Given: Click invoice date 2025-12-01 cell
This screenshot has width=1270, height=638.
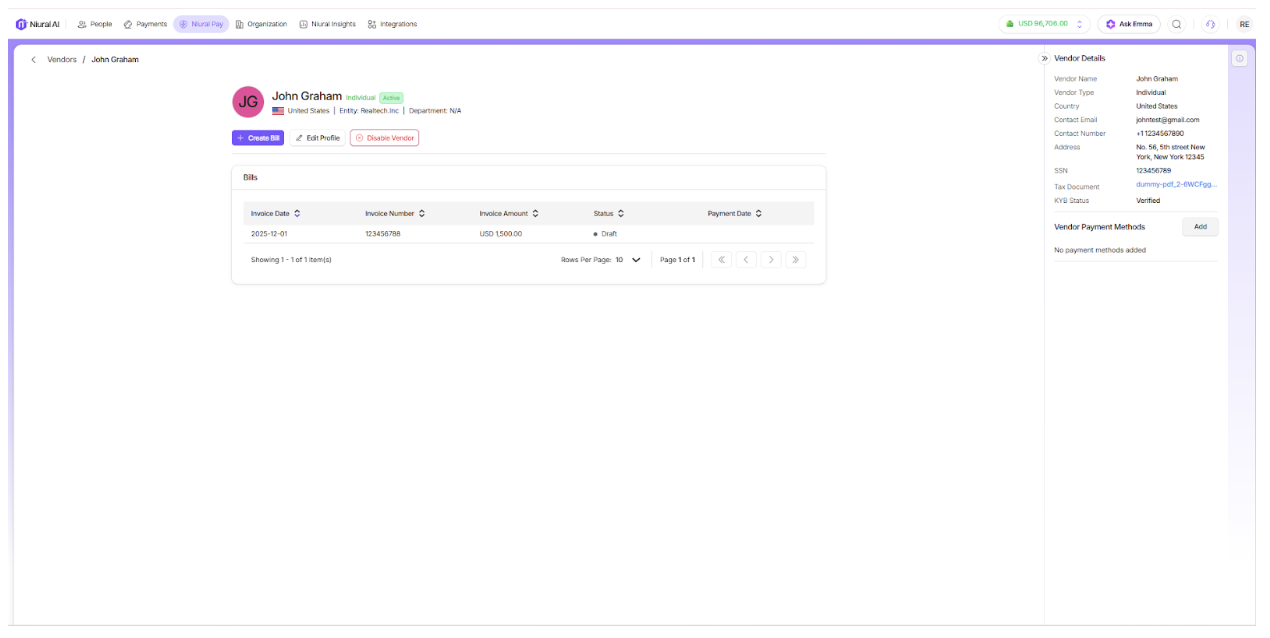Looking at the screenshot, I should (269, 234).
